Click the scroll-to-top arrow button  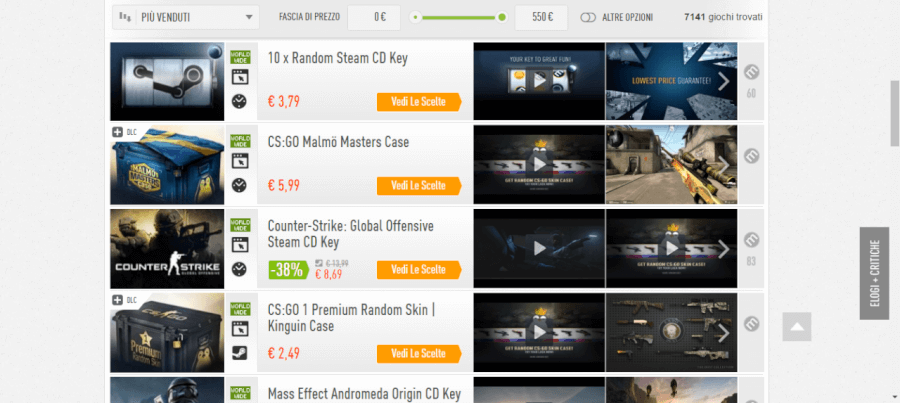click(x=797, y=327)
